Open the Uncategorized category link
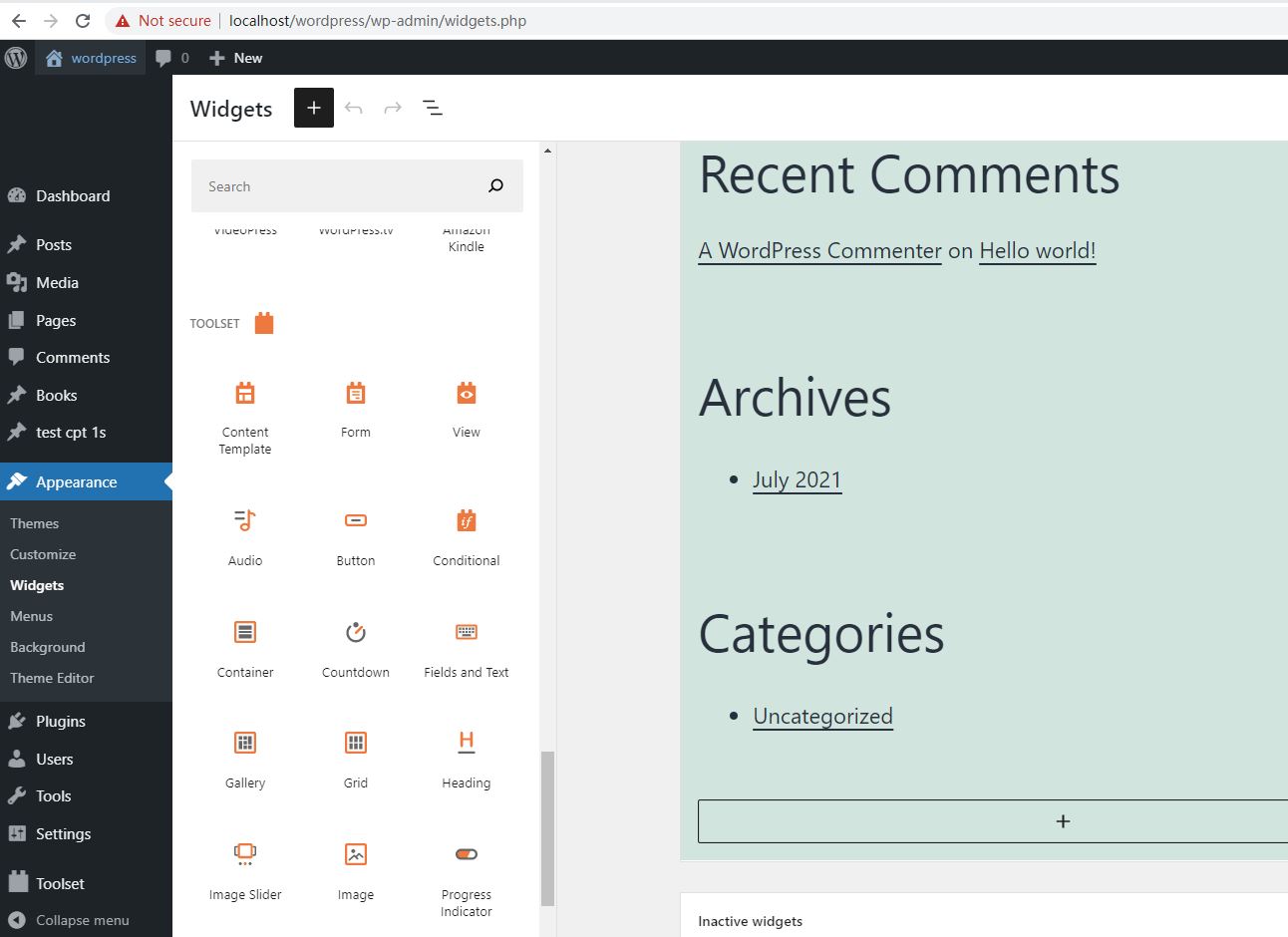The height and width of the screenshot is (937, 1288). point(823,717)
